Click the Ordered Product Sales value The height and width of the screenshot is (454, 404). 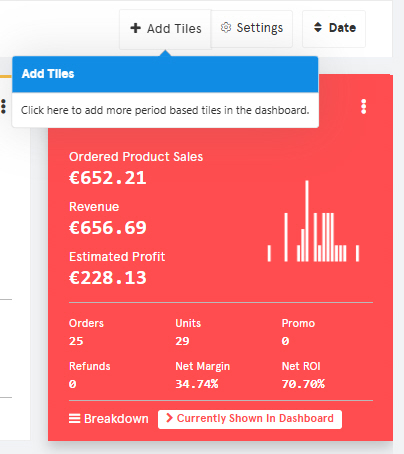tap(108, 178)
